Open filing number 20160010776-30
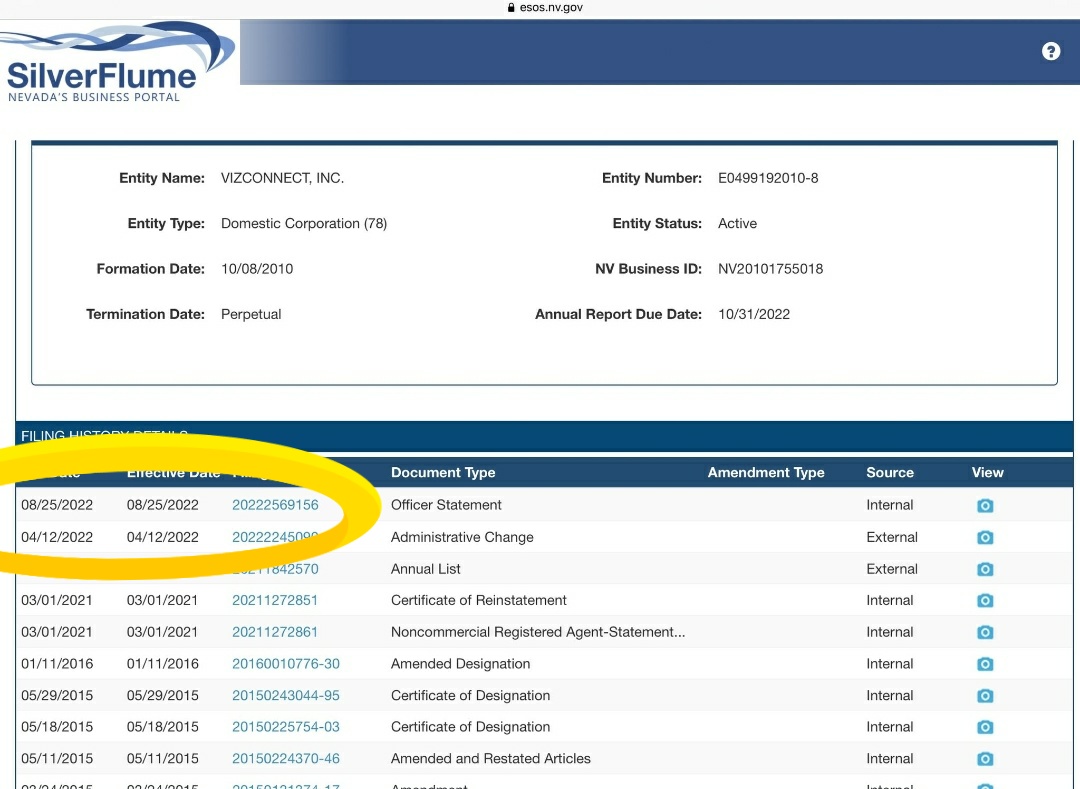The width and height of the screenshot is (1080, 789). (x=285, y=664)
